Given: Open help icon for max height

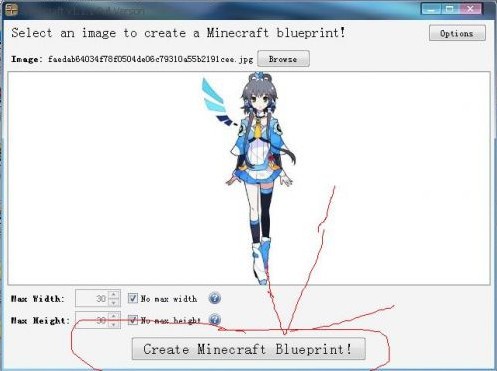Looking at the screenshot, I should click(x=215, y=320).
